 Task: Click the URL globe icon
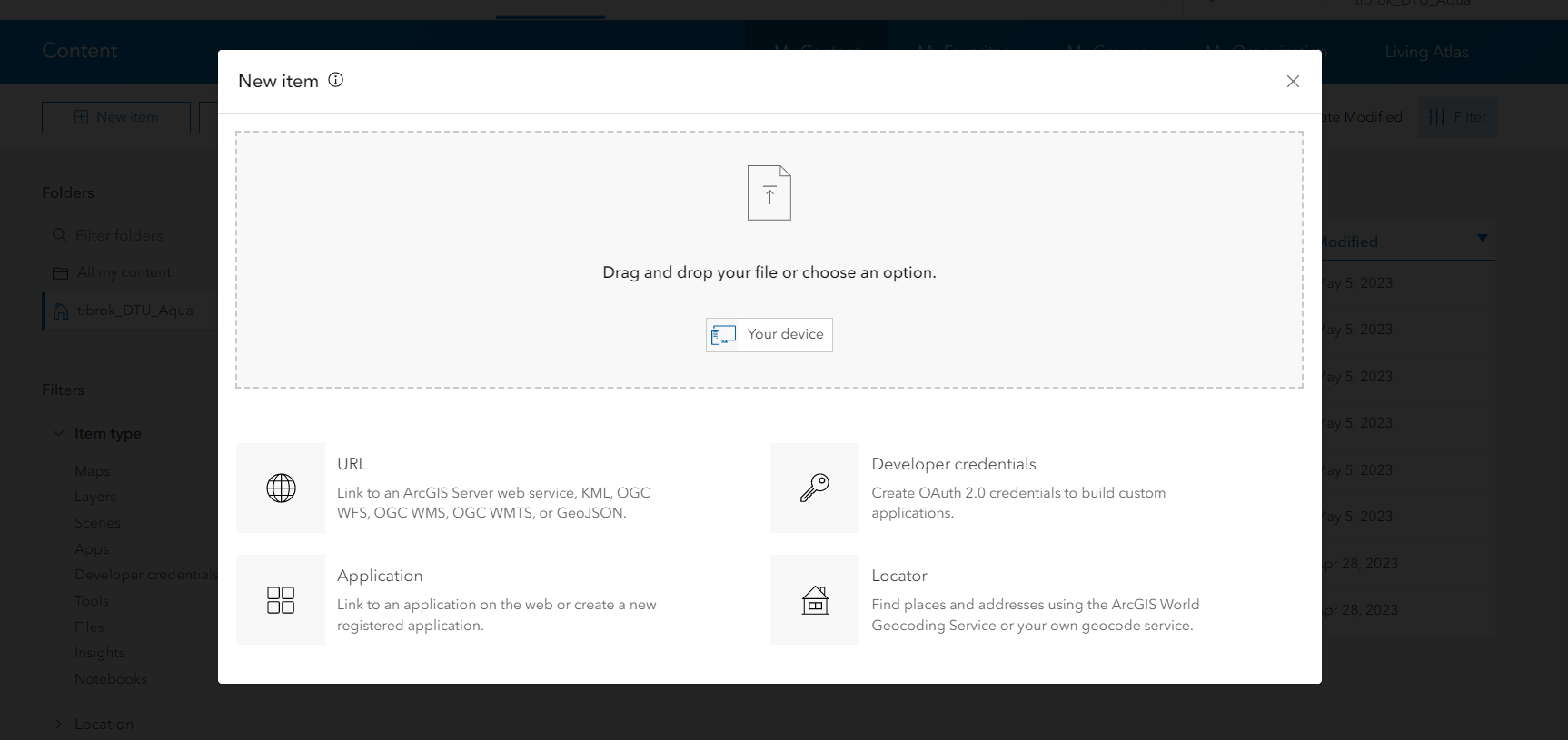click(281, 488)
